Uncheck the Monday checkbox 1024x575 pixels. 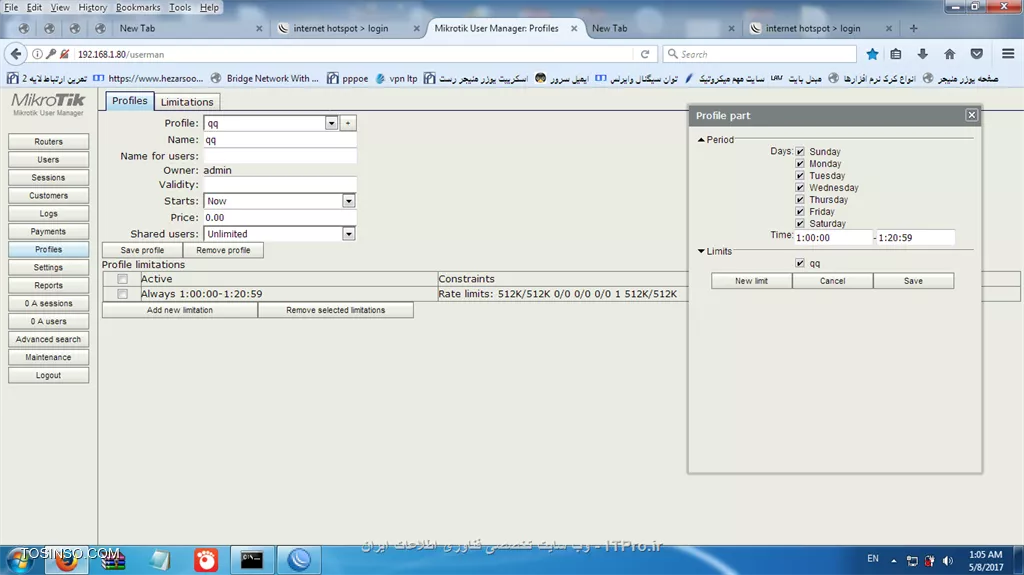(x=800, y=163)
